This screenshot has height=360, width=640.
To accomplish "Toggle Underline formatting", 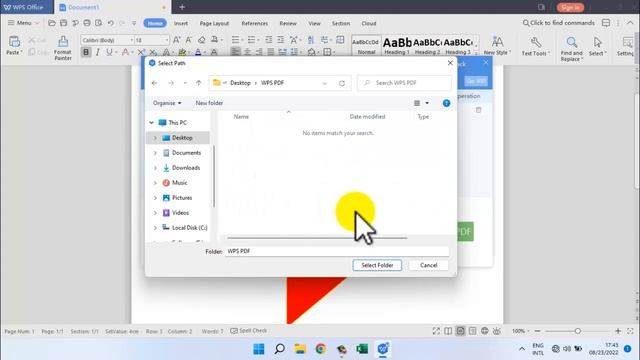I will pos(109,52).
